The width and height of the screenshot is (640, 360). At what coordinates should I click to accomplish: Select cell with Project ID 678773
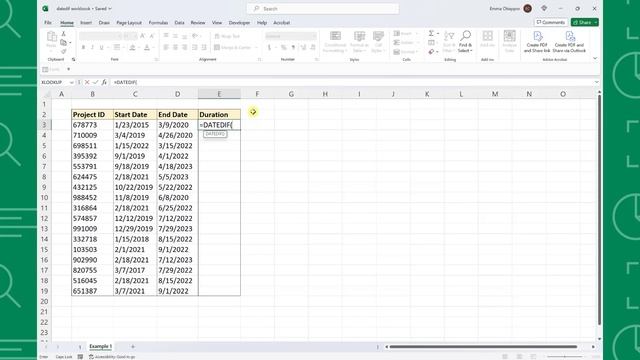pyautogui.click(x=92, y=125)
